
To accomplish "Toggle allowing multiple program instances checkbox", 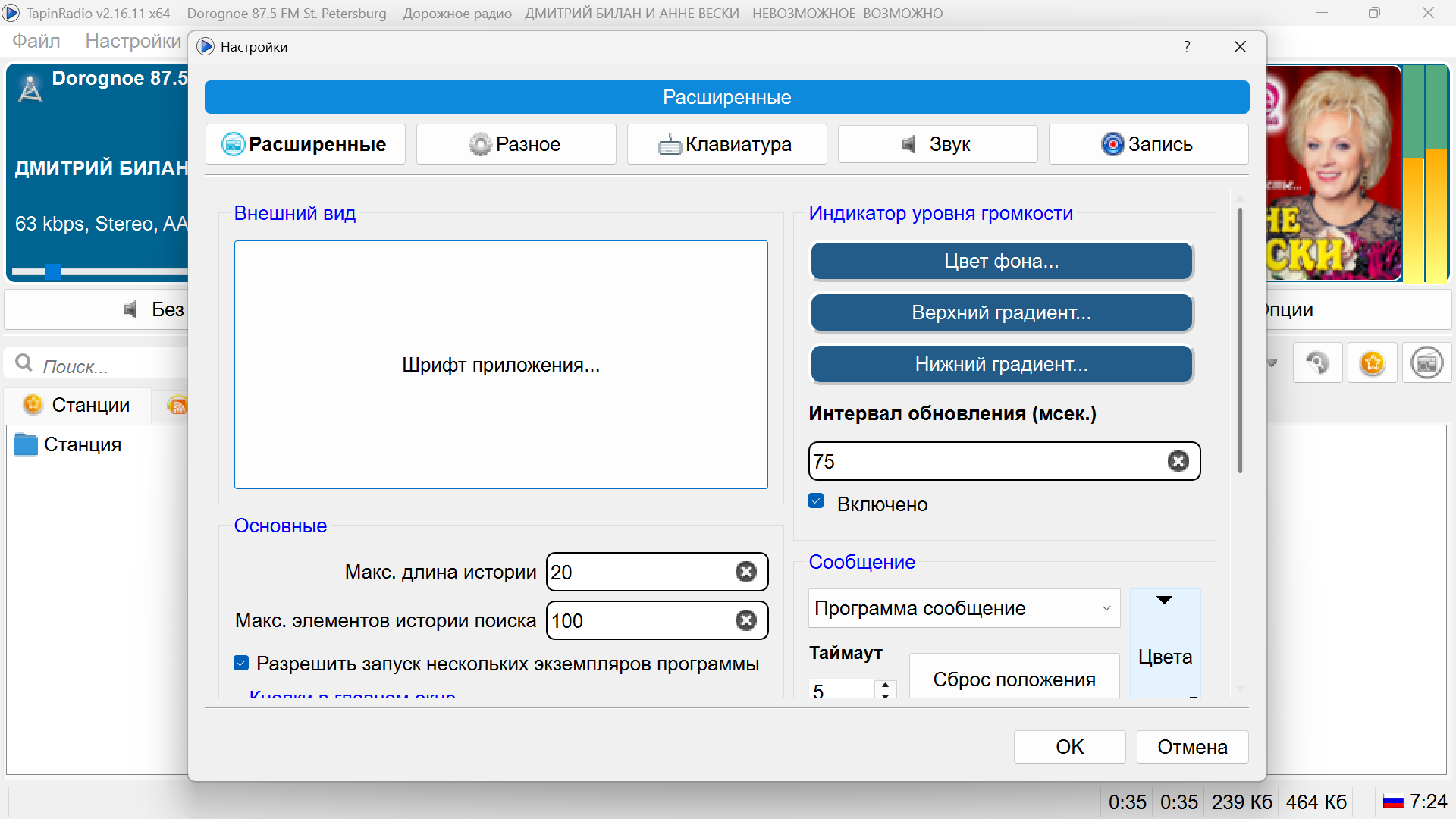I will coord(241,664).
